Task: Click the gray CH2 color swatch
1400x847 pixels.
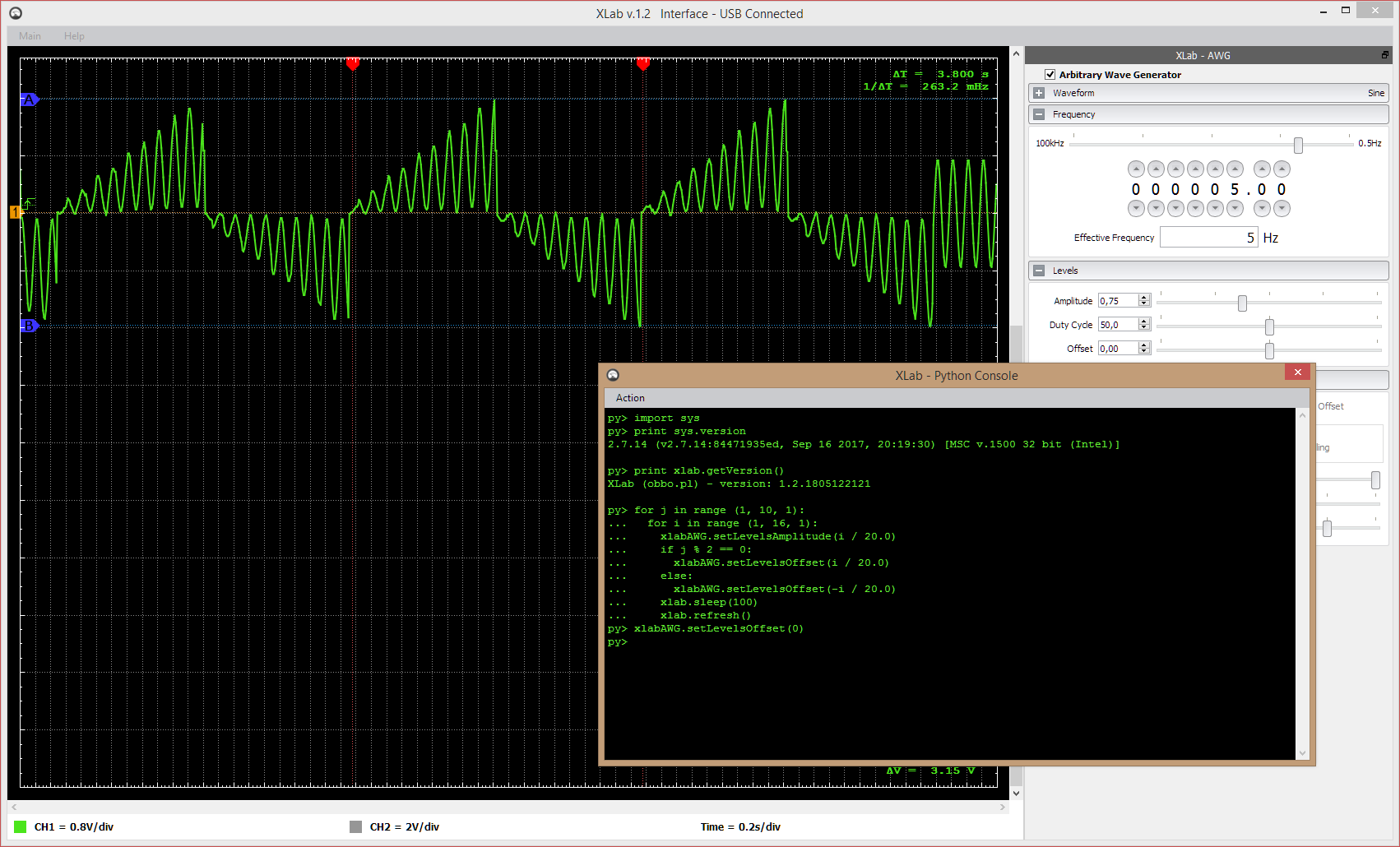Action: [x=355, y=826]
